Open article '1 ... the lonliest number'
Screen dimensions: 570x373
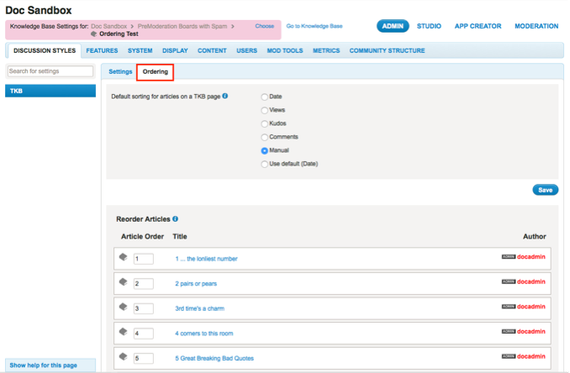point(206,259)
